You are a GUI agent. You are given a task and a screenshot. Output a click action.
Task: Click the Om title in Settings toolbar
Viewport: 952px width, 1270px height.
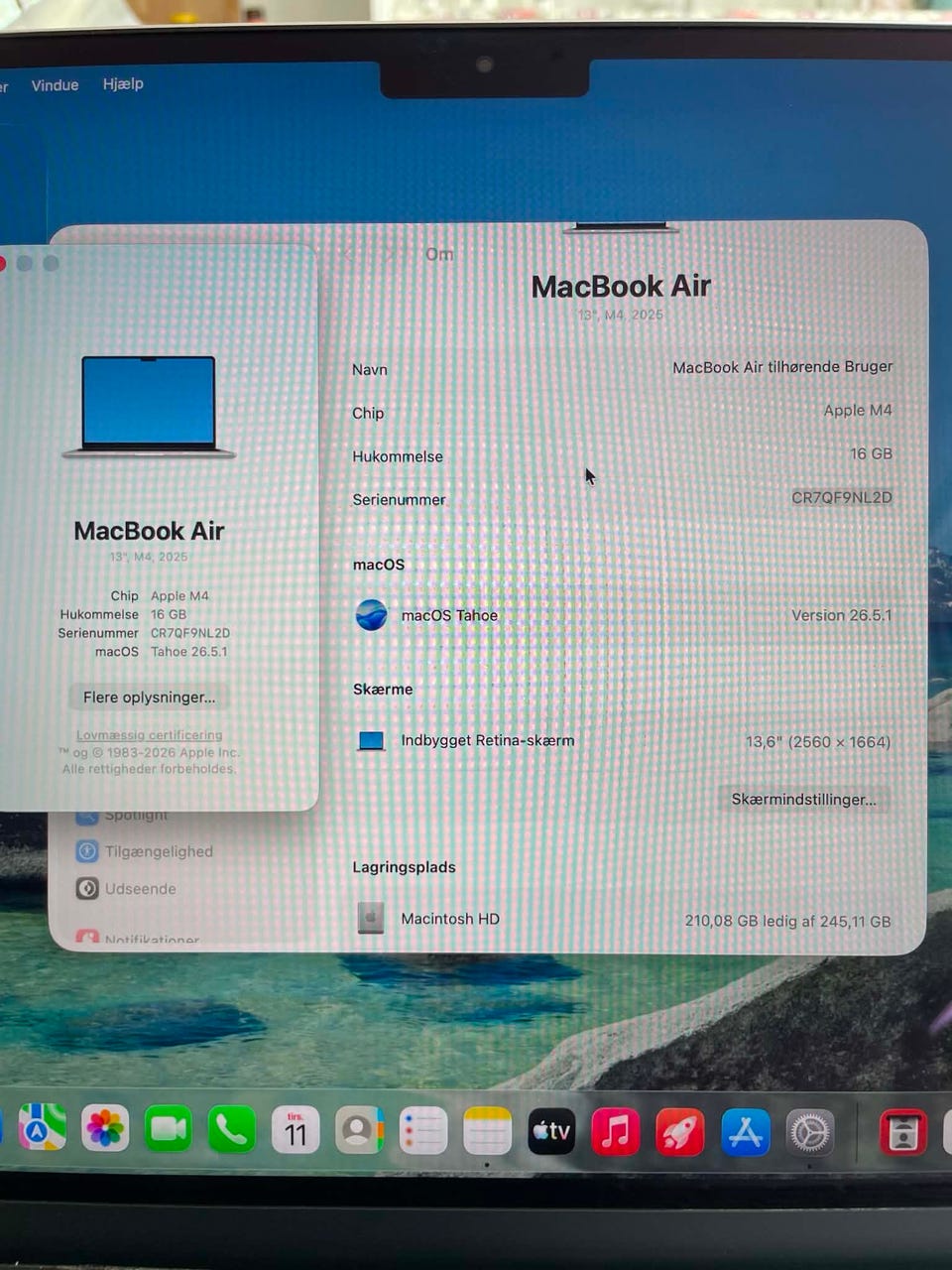[x=439, y=255]
